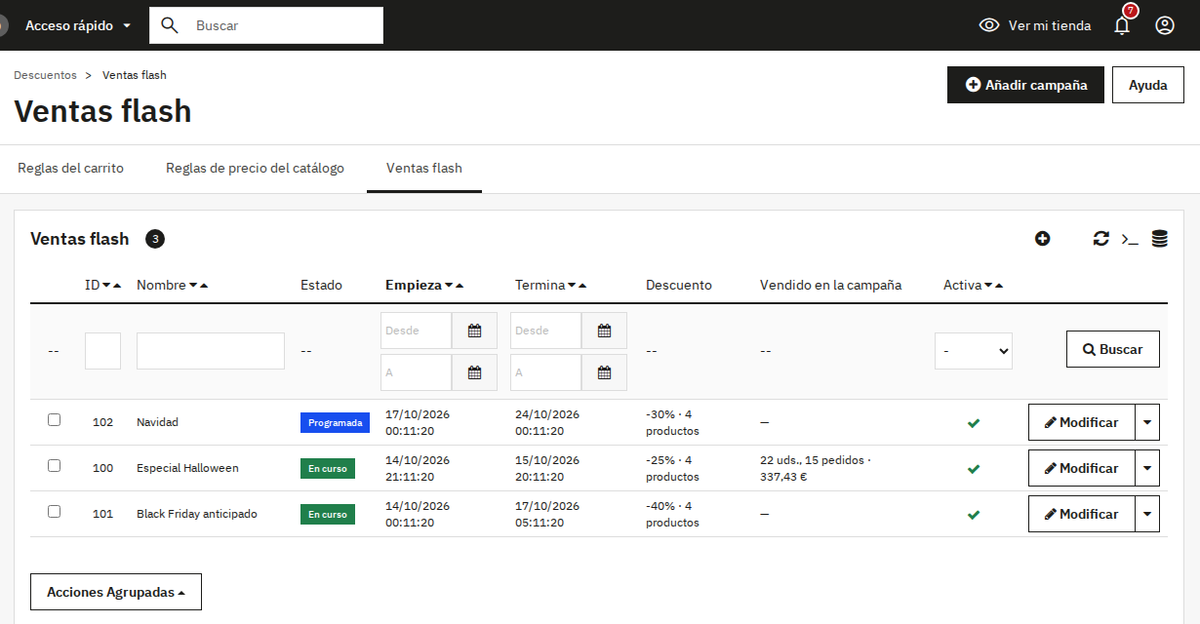Expand actions arrow for Especial Halloween row
The image size is (1200, 624).
(1147, 469)
